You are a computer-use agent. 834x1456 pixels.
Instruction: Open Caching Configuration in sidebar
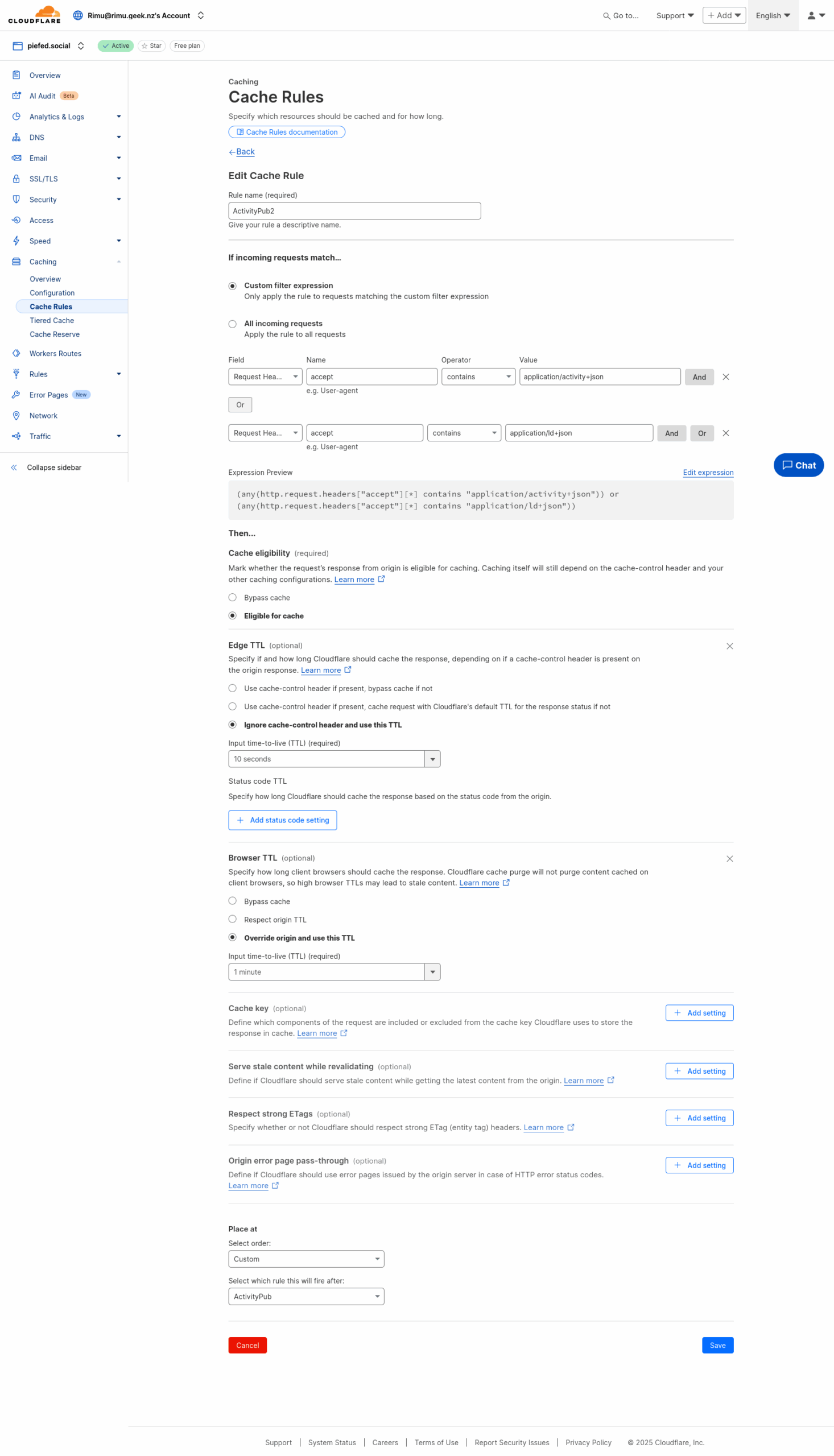[x=52, y=292]
